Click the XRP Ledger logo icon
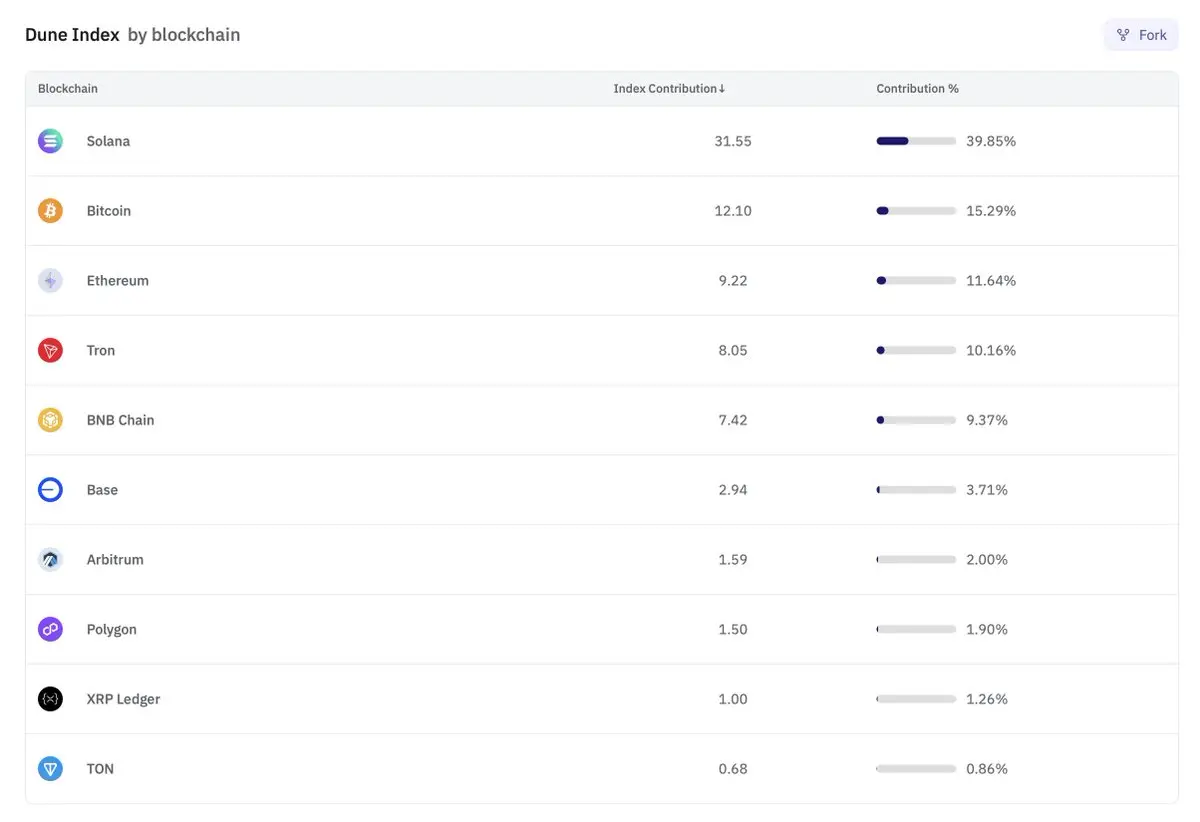Screen dimensions: 1200x822 (50, 699)
